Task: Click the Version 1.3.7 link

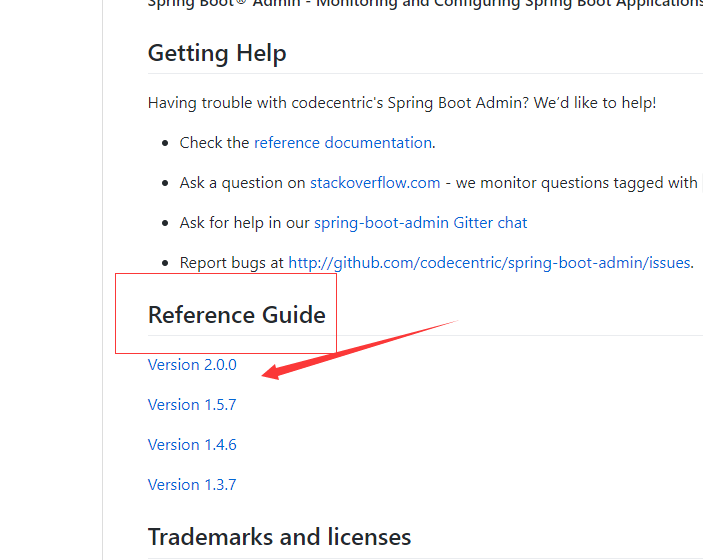Action: [192, 485]
